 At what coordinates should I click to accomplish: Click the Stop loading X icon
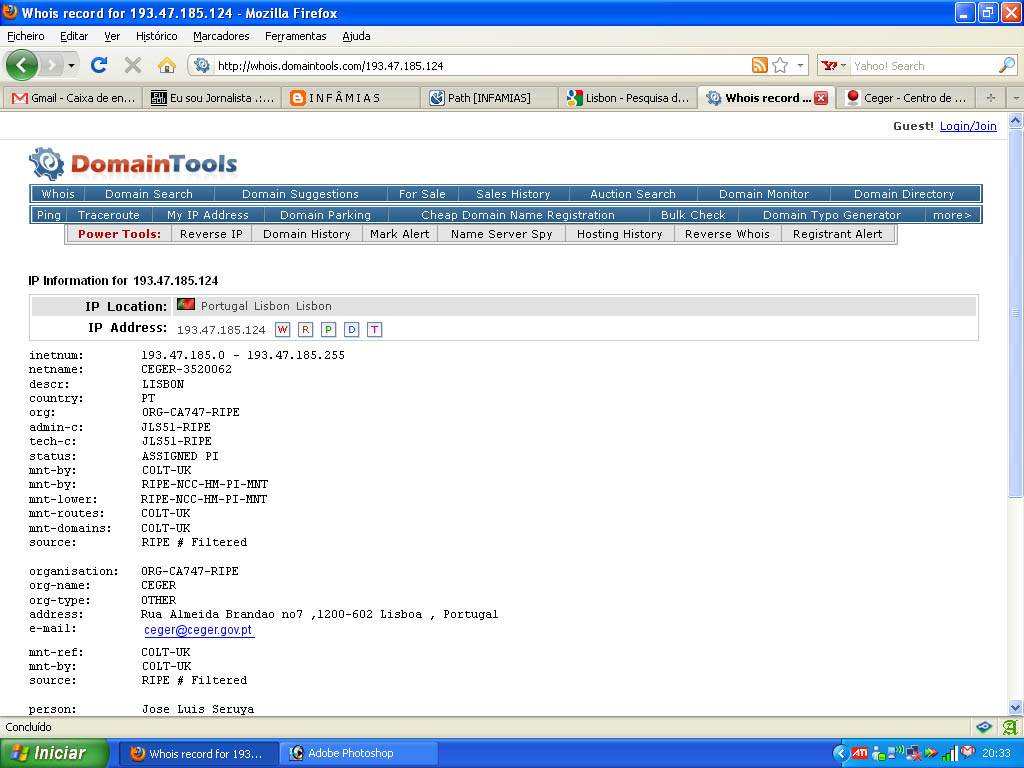tap(133, 65)
